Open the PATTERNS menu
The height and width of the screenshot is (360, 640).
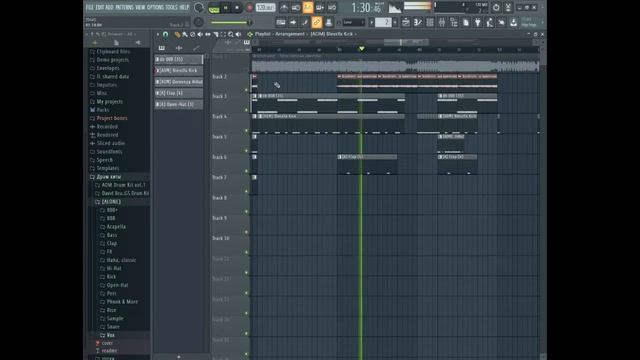[x=124, y=7]
